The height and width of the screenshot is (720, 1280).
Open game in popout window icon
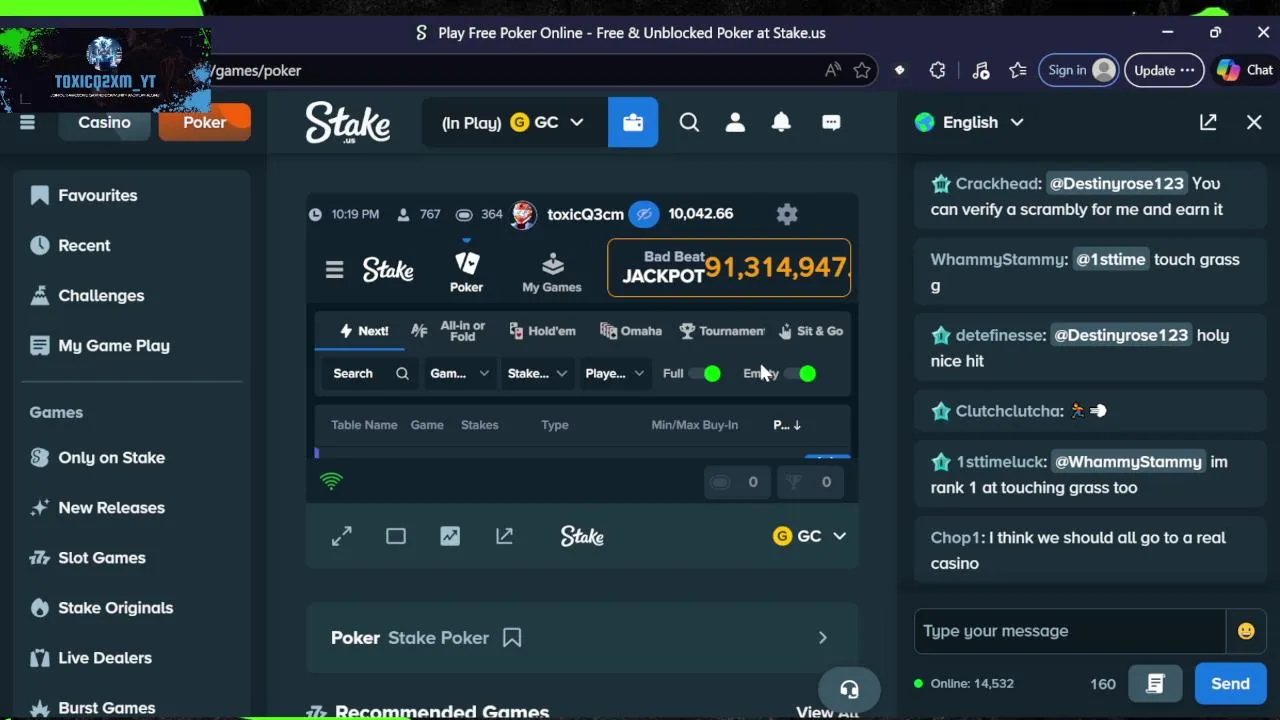click(504, 537)
